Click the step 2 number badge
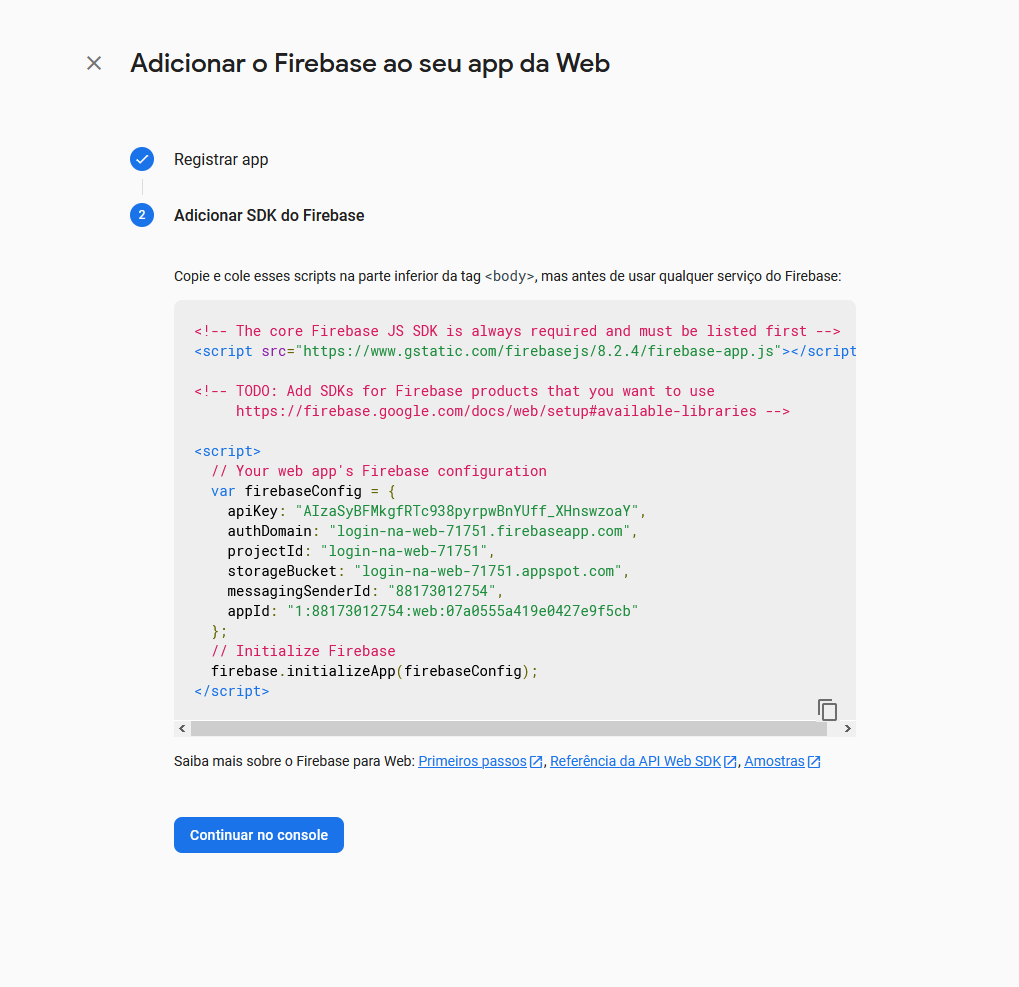 click(142, 215)
